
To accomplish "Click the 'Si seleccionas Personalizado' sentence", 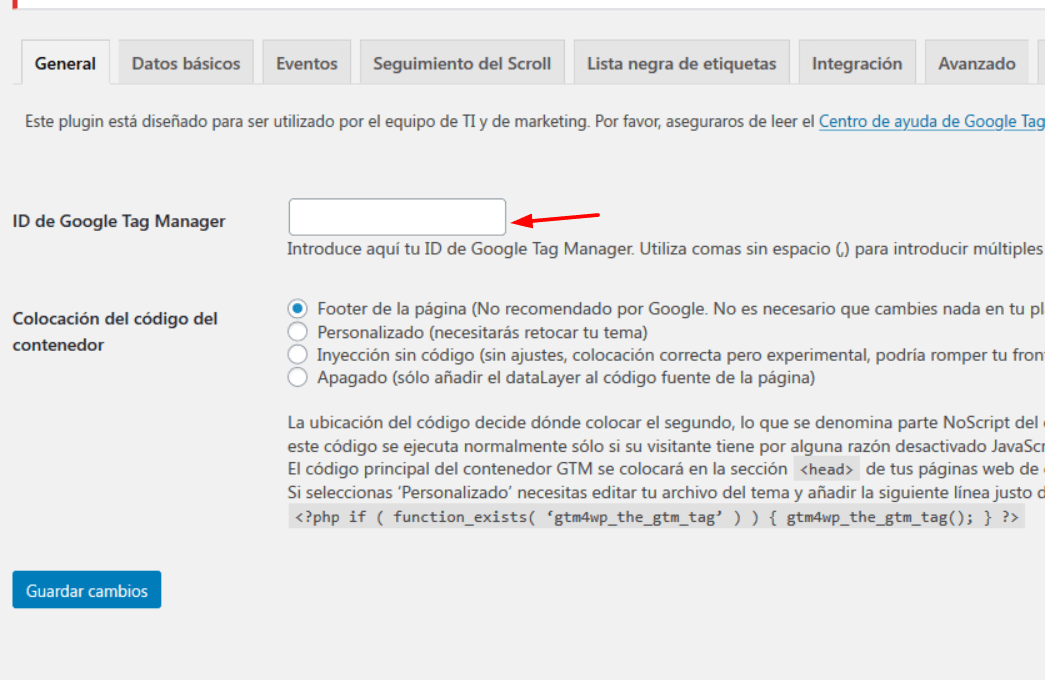I will tap(666, 493).
